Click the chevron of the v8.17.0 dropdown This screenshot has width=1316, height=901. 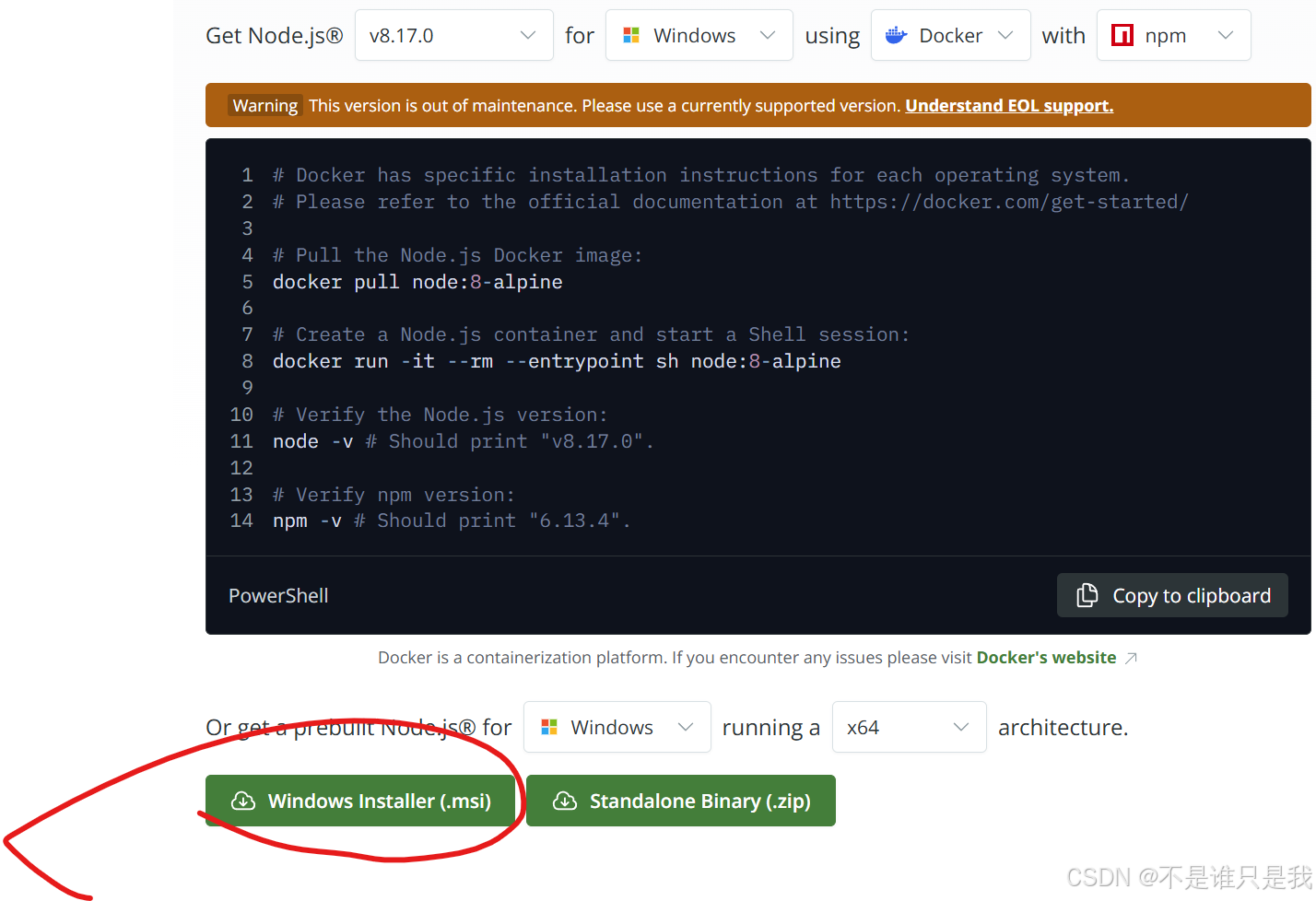click(528, 35)
